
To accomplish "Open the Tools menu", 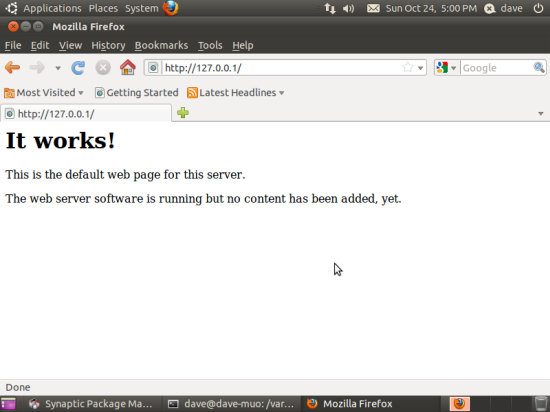I will 210,45.
